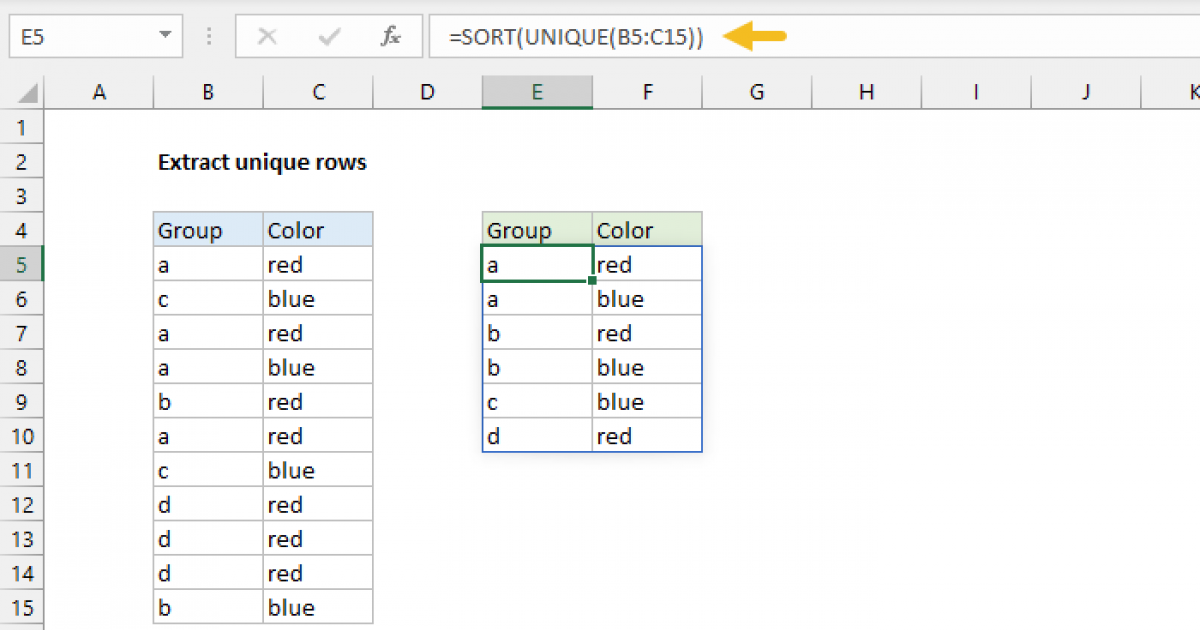The width and height of the screenshot is (1200, 630).
Task: Select row 12 header
Action: 22,505
